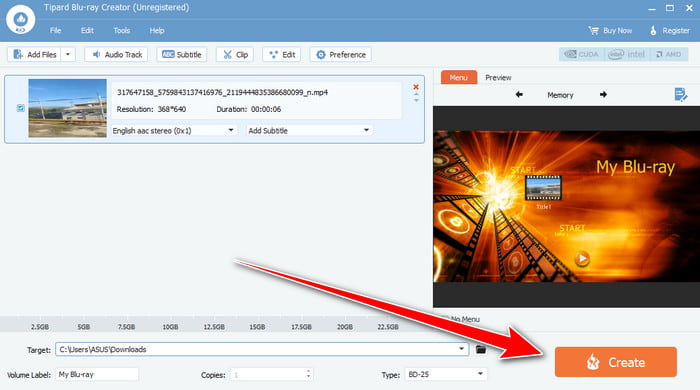
Task: Go to next menu template arrow
Action: (x=603, y=95)
